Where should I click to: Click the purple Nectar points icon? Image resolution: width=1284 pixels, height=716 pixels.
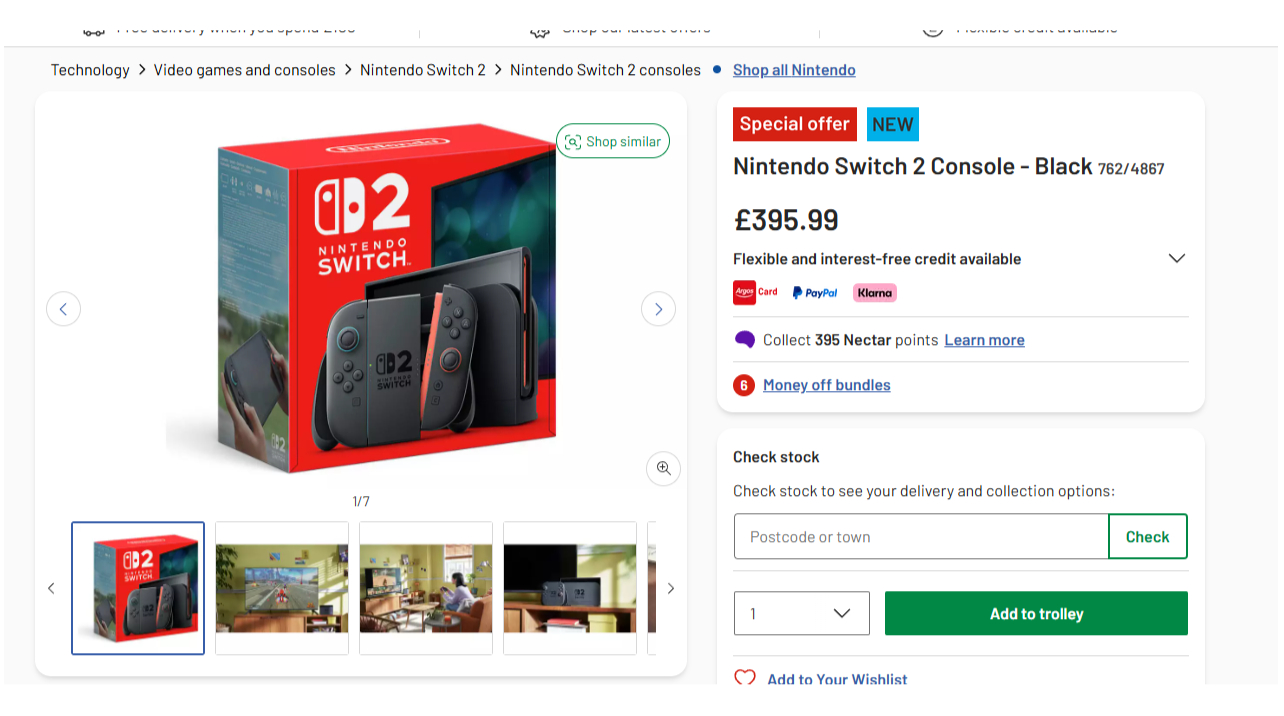(744, 340)
